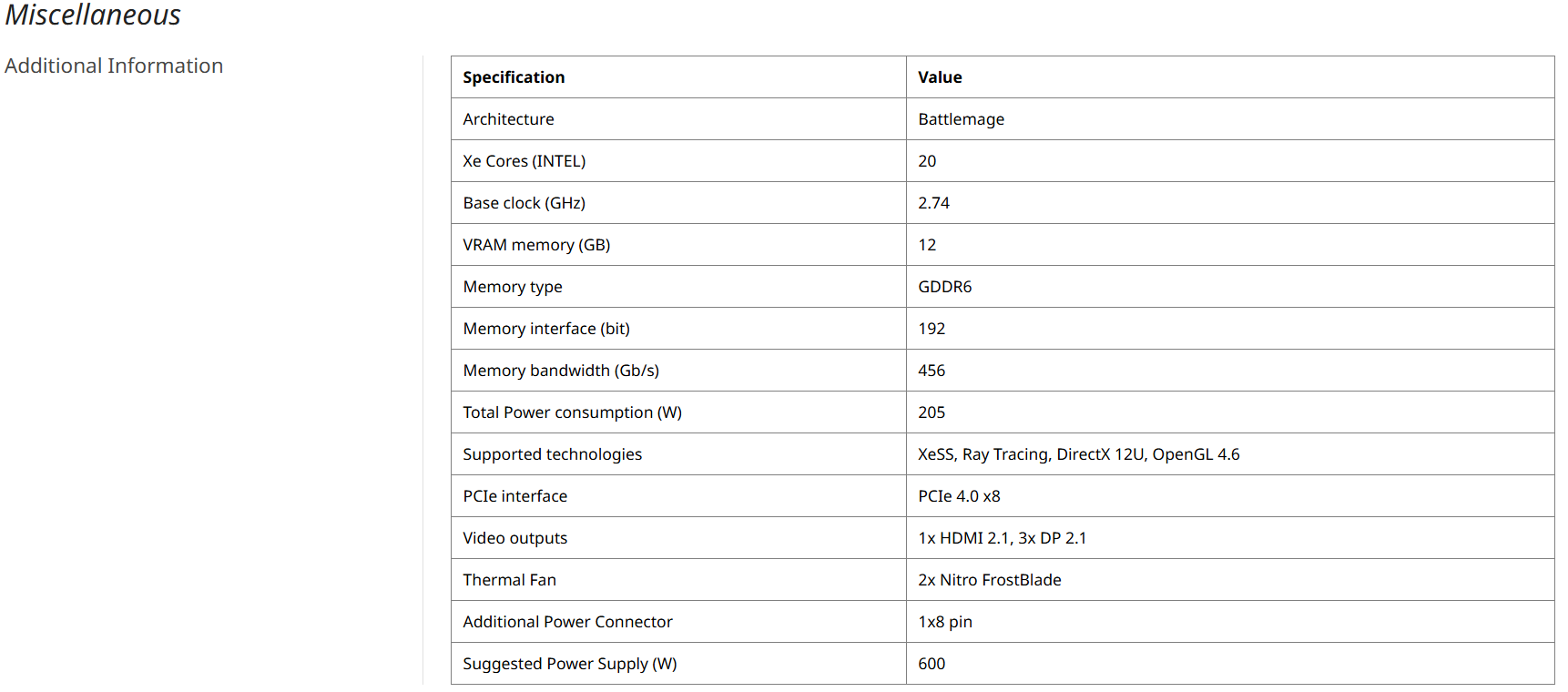
Task: Select the Video outputs row label
Action: point(514,538)
